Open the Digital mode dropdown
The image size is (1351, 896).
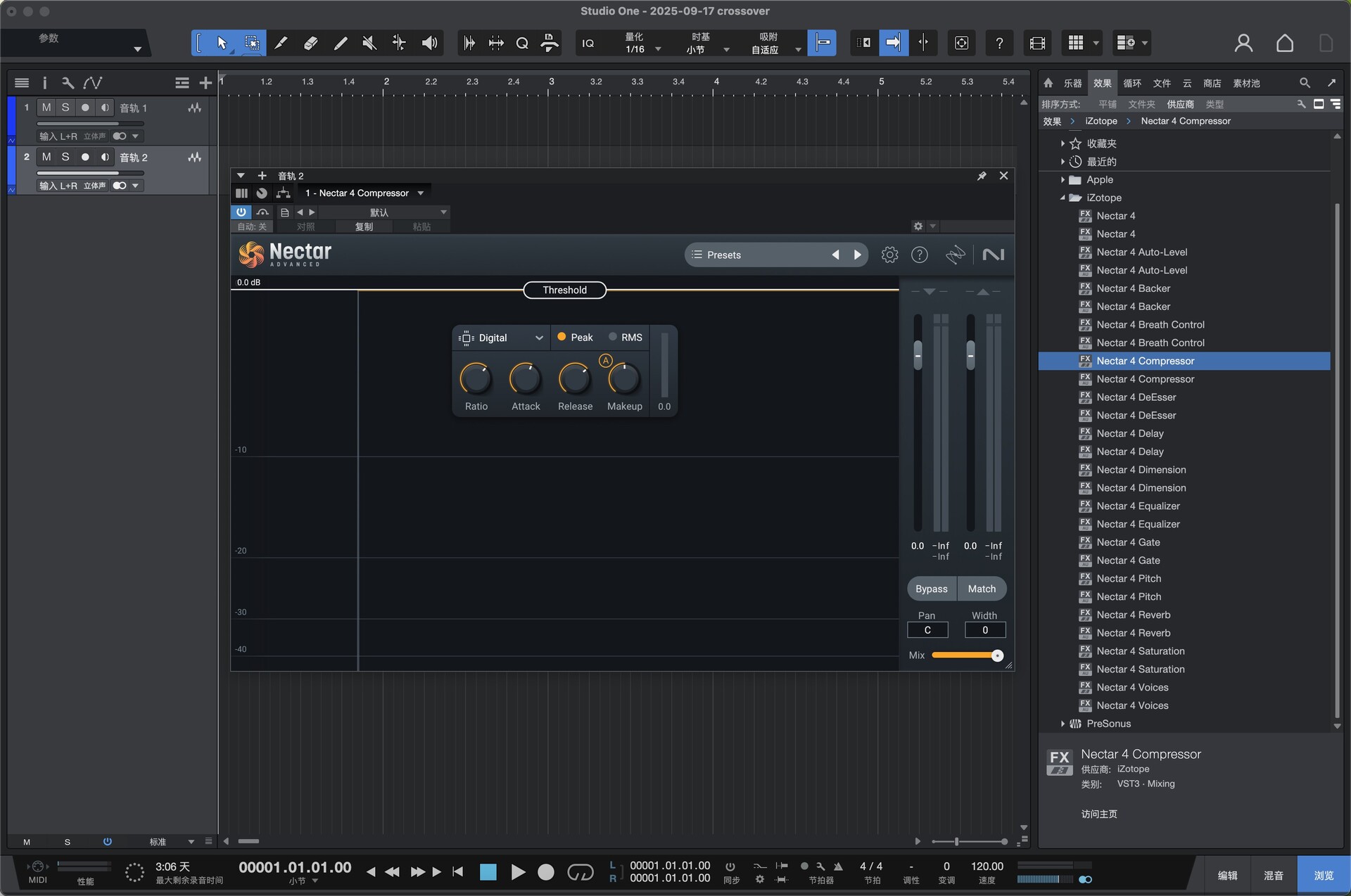click(501, 338)
